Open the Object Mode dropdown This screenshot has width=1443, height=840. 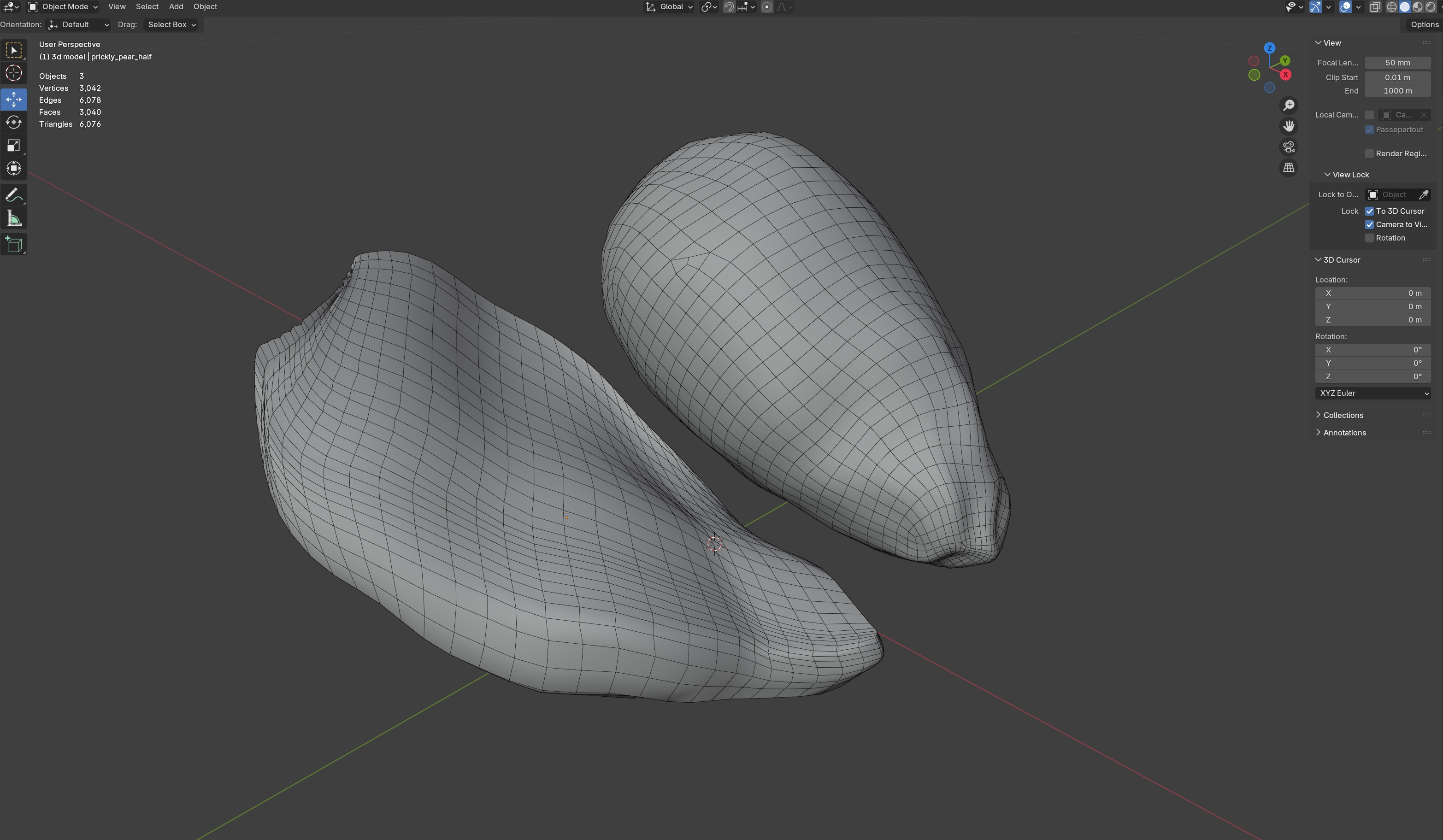pos(63,7)
